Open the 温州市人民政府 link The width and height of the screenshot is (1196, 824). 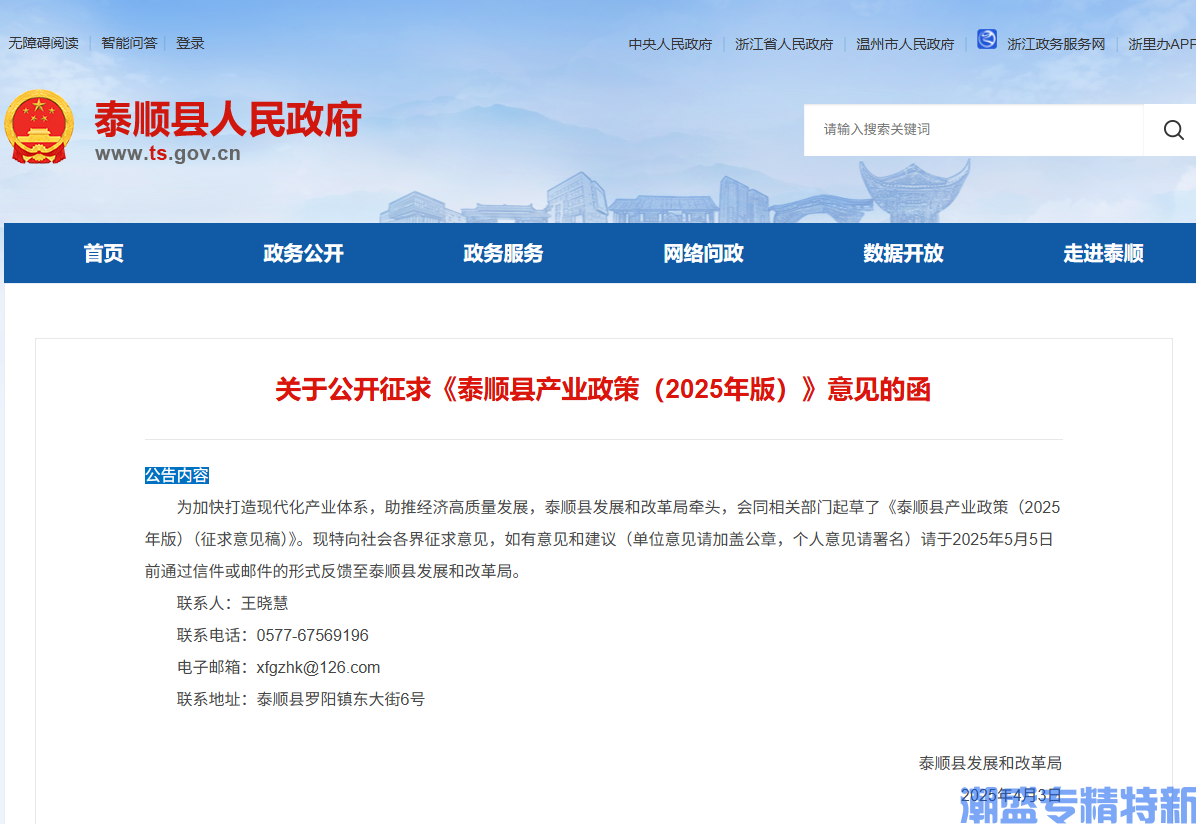click(905, 44)
